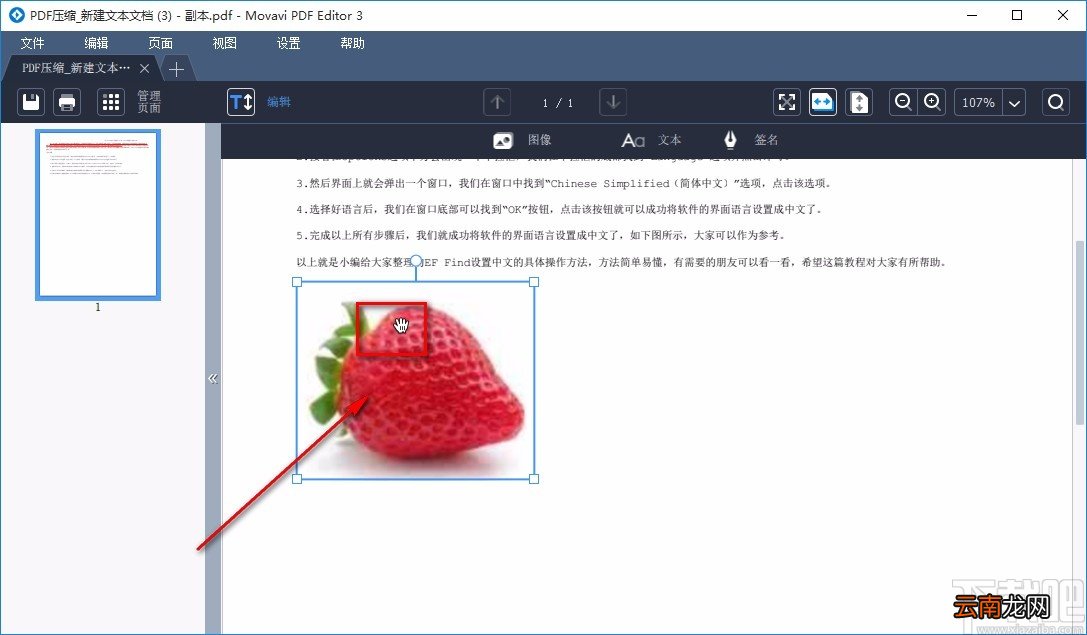Open the 文件 menu
The image size is (1087, 635).
(x=33, y=43)
